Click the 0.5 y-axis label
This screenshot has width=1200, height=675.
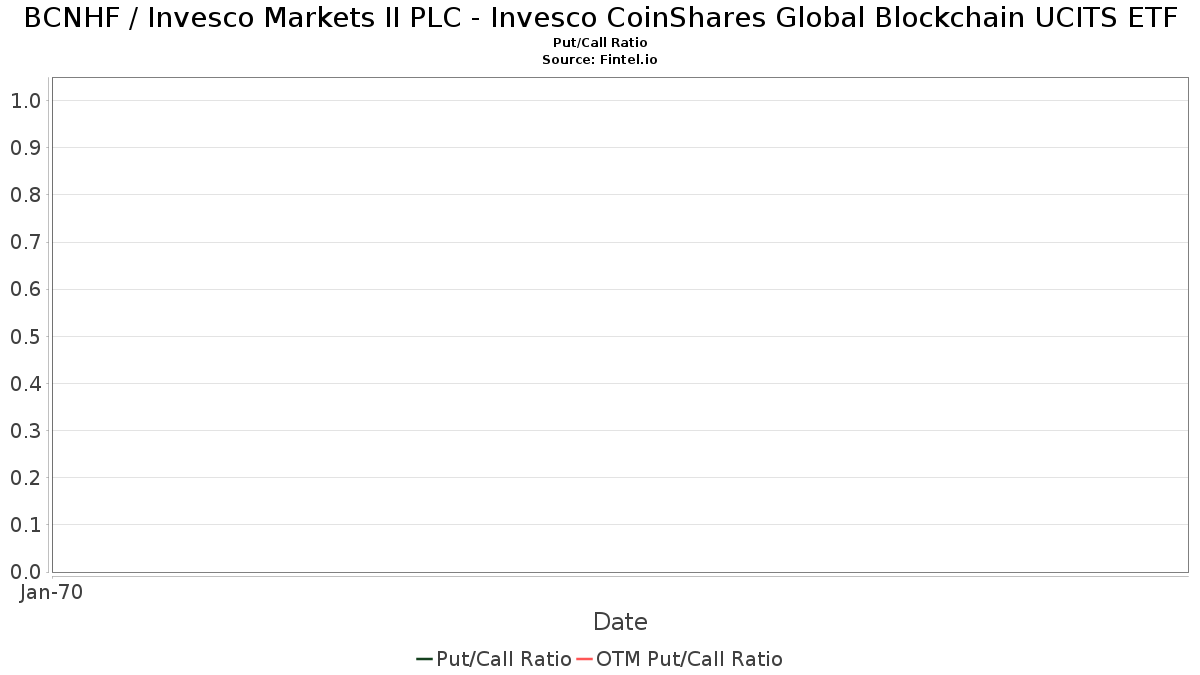tap(25, 337)
